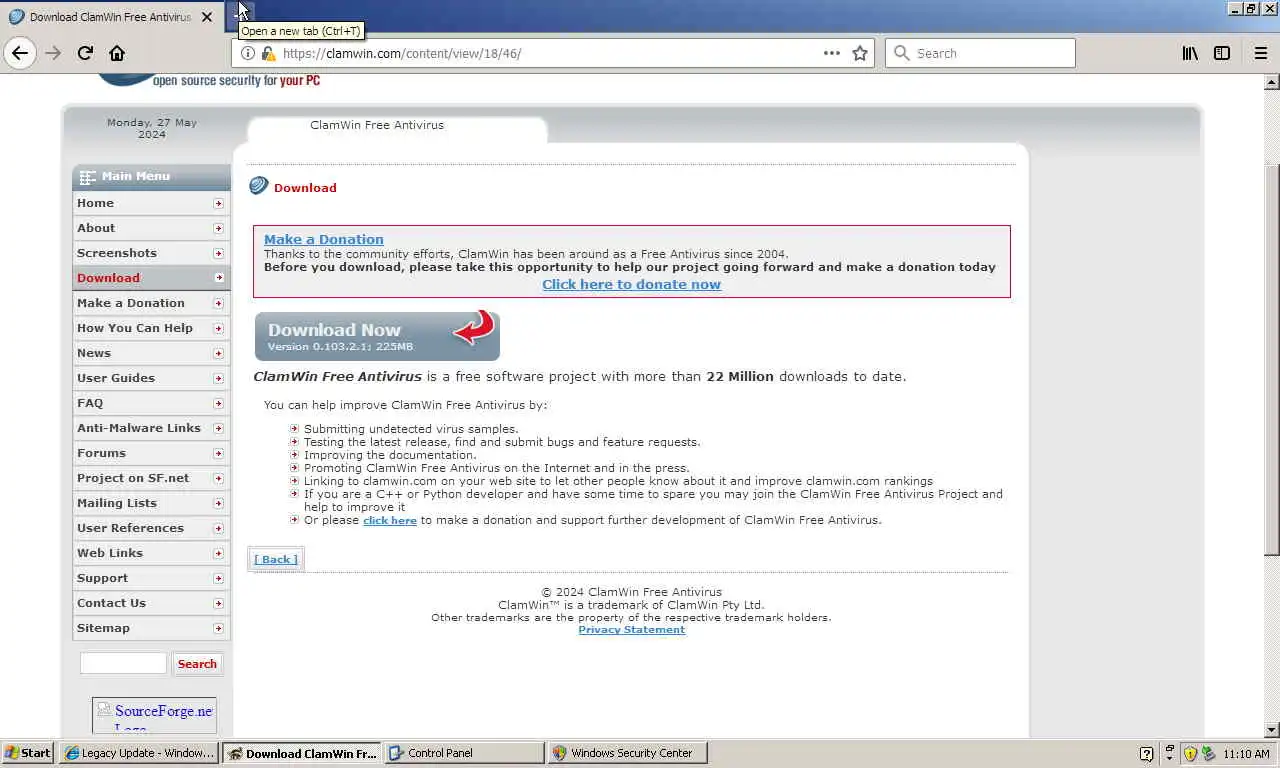Click the Firefox Search box
1280x768 pixels.
[980, 53]
